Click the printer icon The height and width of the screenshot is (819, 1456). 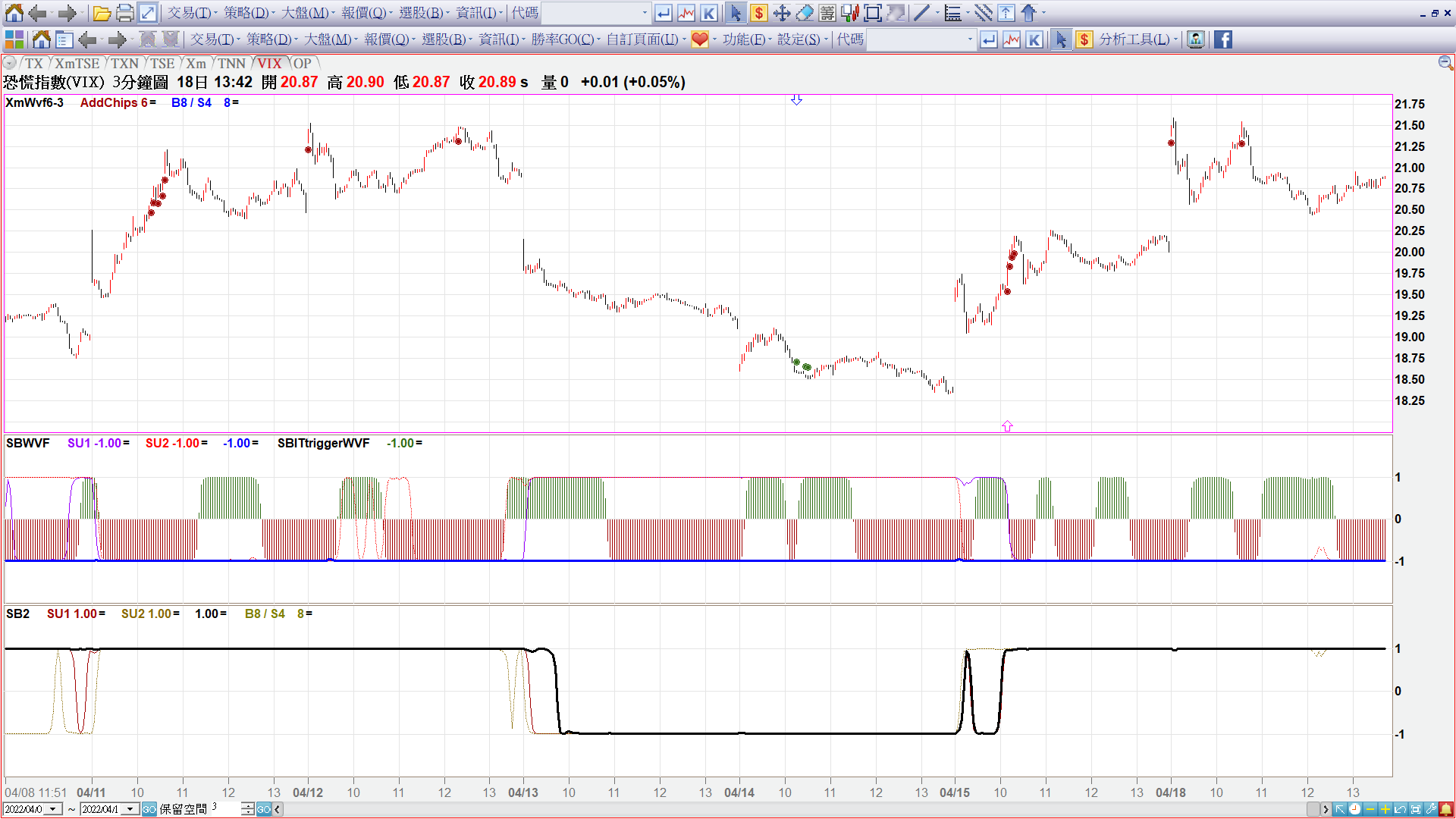point(125,13)
